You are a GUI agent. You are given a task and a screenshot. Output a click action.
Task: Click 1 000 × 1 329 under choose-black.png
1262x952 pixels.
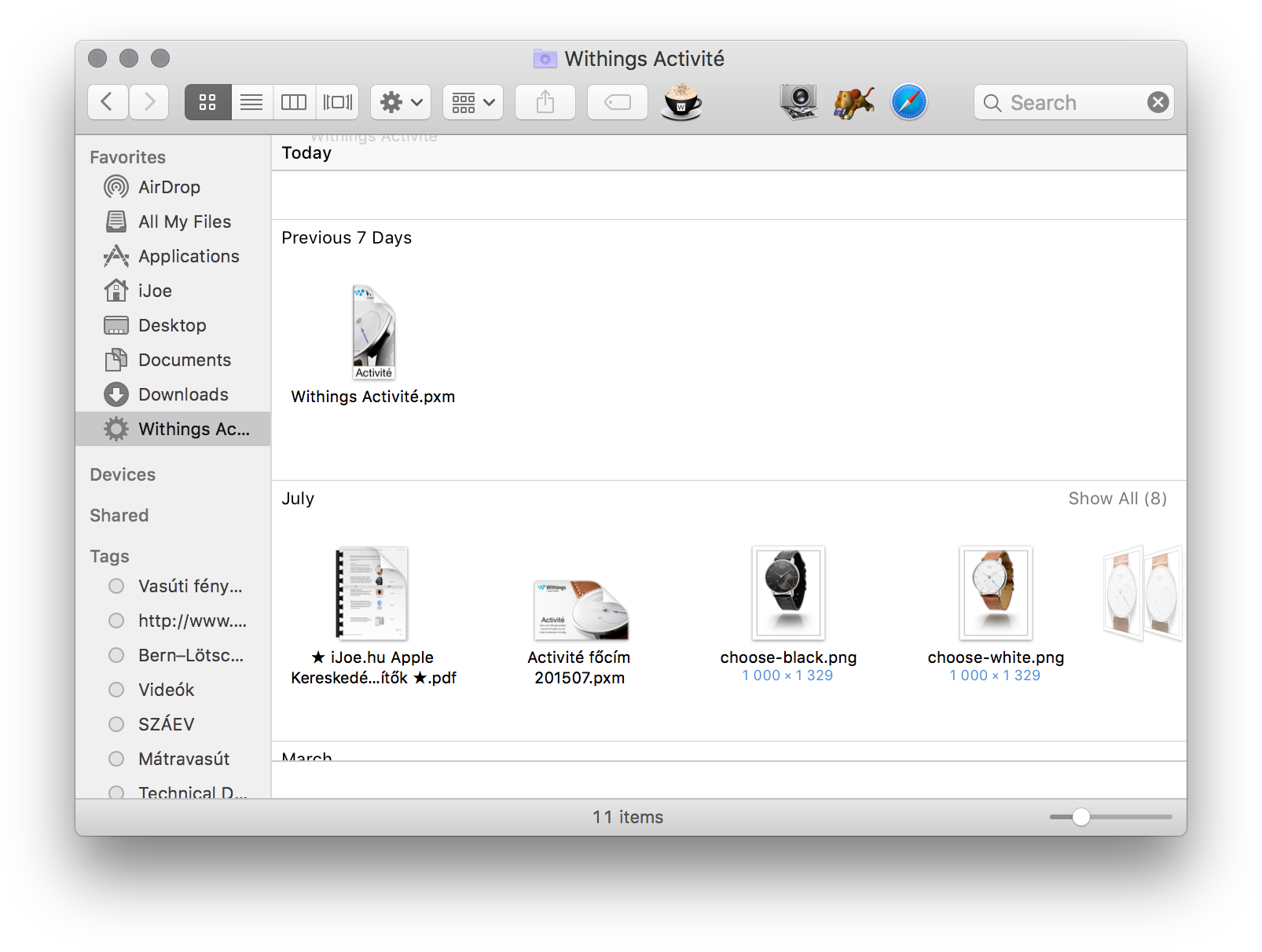click(787, 676)
